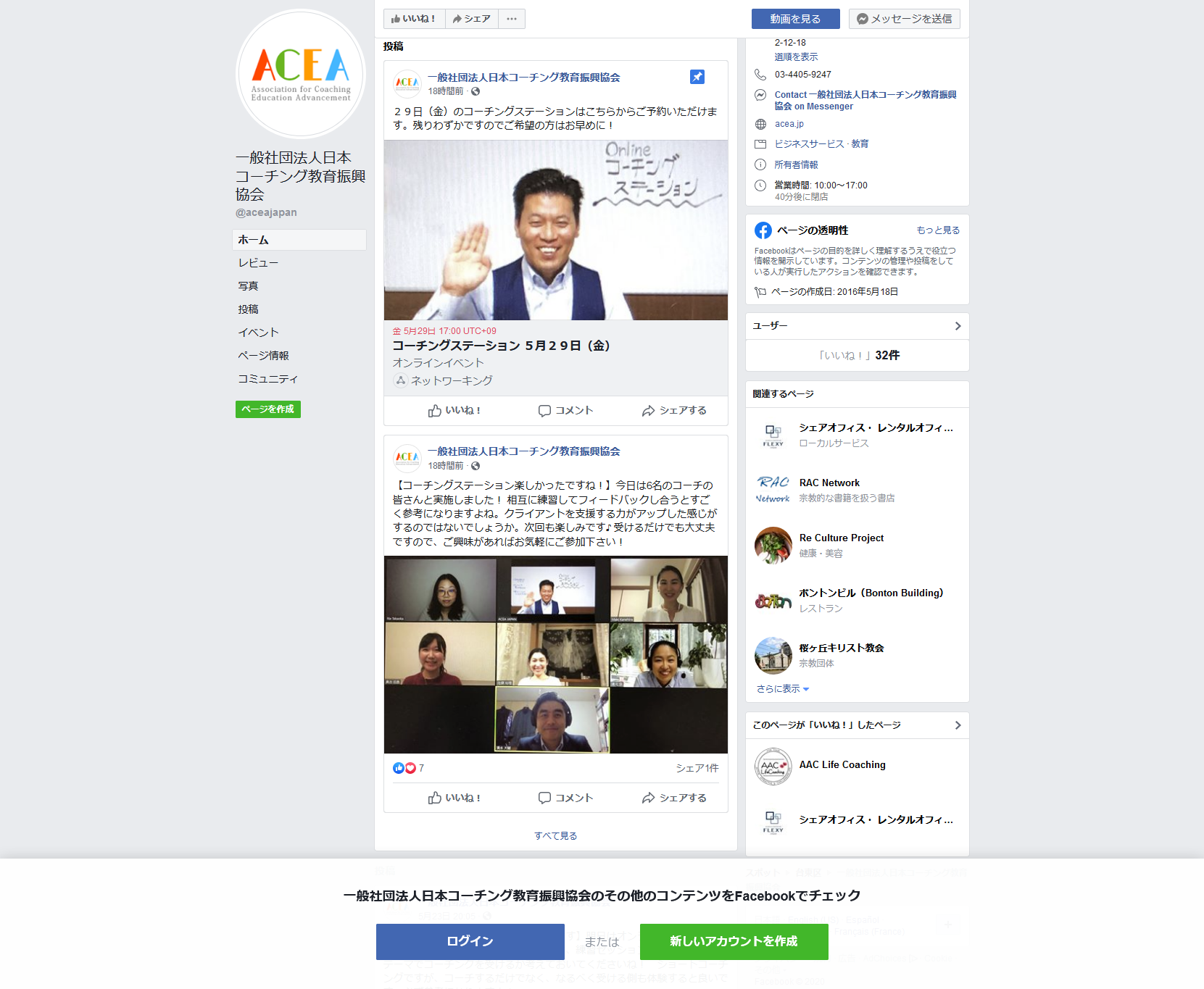This screenshot has height=989, width=1204.
Task: Expand このページが「いいね！」したページ chevron
Action: (958, 725)
